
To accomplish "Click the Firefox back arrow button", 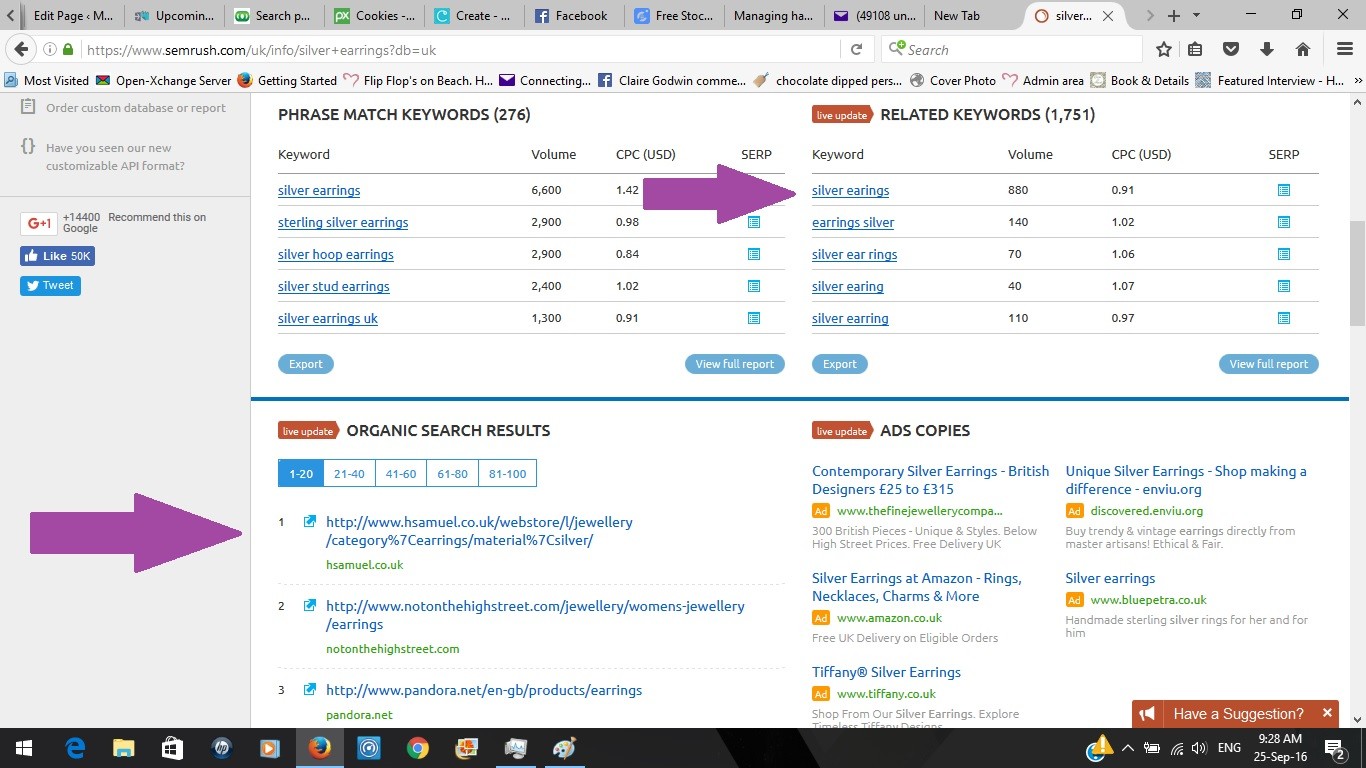I will [x=22, y=49].
